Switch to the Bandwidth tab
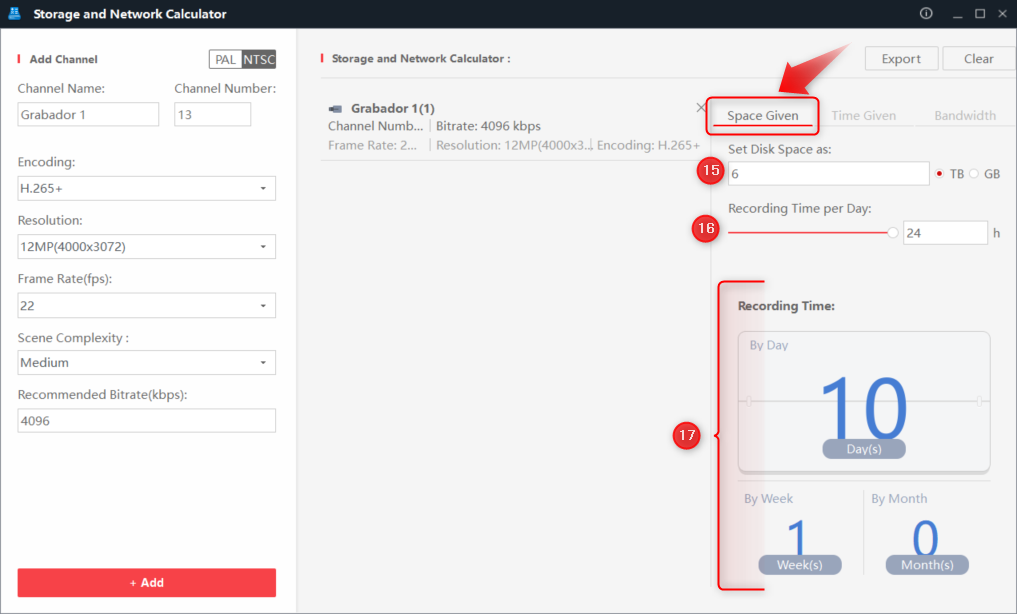 click(x=964, y=115)
